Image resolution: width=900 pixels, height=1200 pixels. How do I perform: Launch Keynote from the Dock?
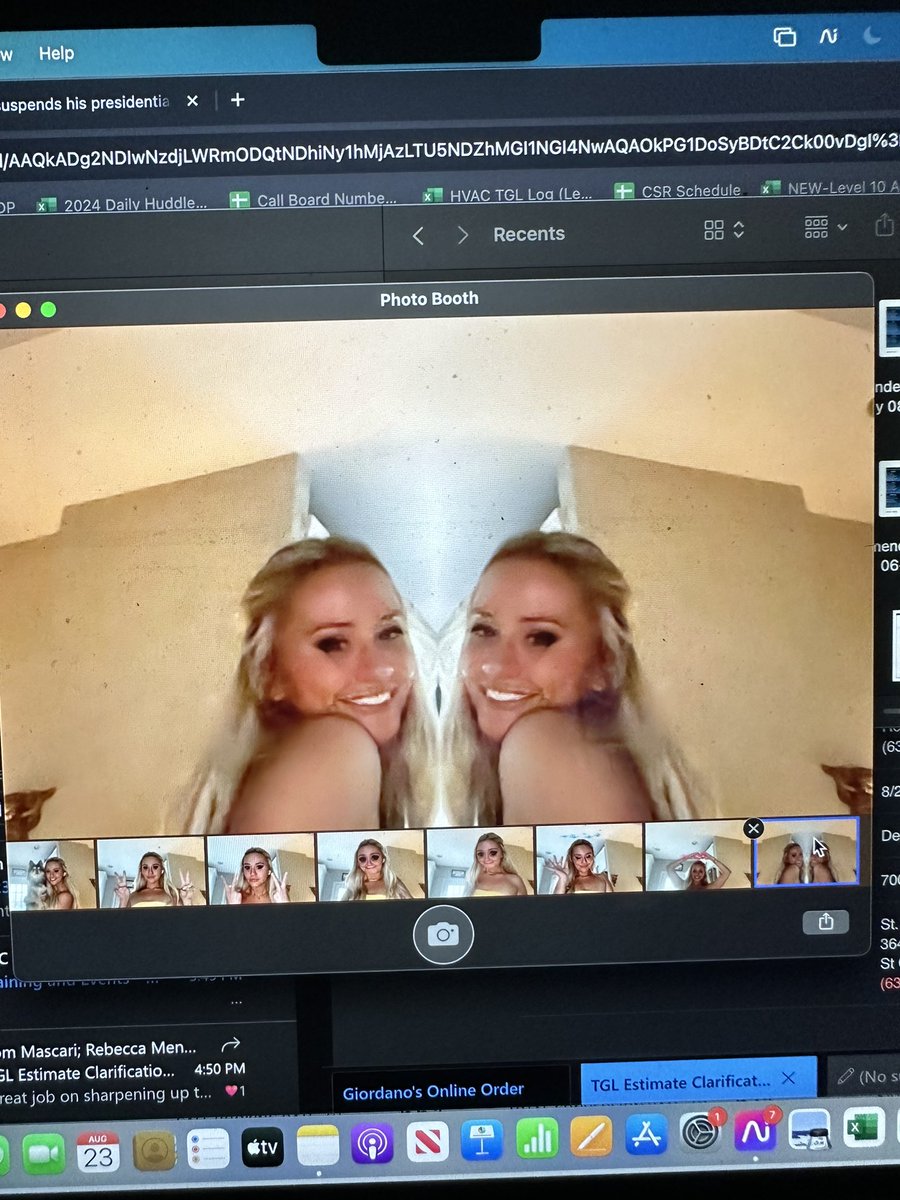click(482, 1139)
